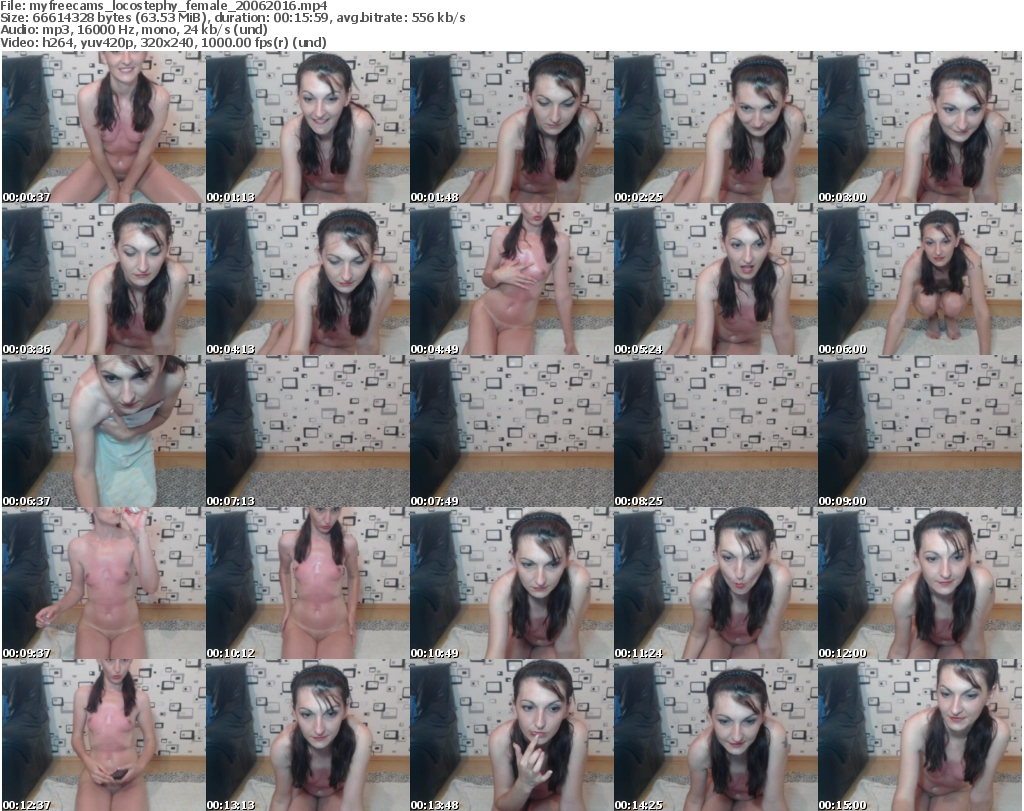
Task: Open the frame stamped 00:10:49
Action: coord(511,584)
